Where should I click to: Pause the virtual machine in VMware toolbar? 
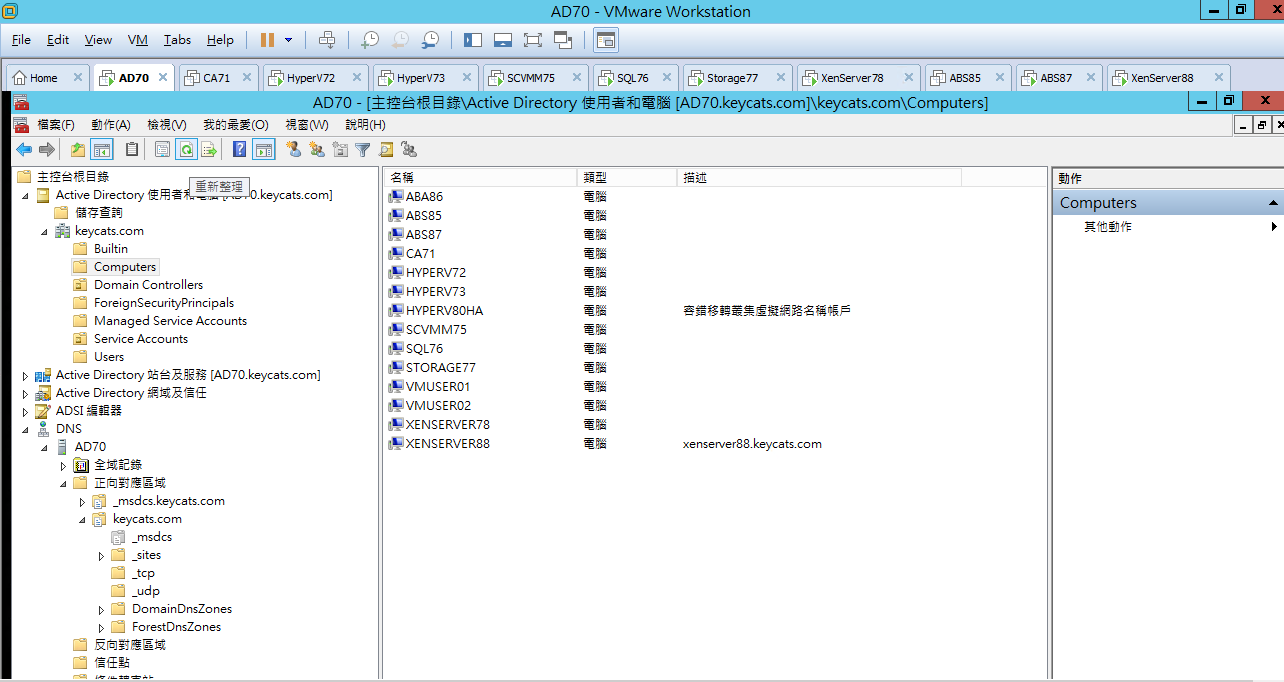point(267,40)
